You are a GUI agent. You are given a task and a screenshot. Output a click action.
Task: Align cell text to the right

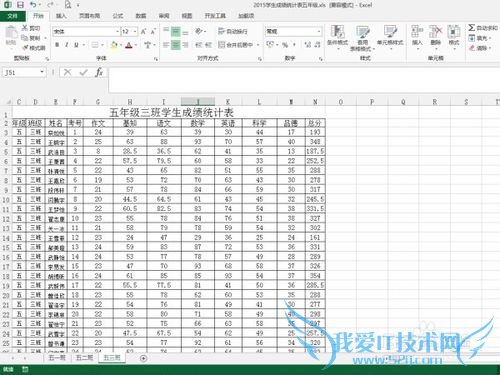(x=186, y=45)
